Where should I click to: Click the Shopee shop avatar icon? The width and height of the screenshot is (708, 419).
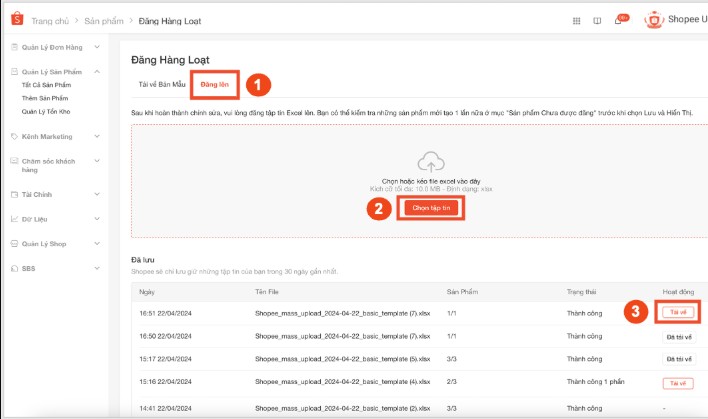[654, 20]
